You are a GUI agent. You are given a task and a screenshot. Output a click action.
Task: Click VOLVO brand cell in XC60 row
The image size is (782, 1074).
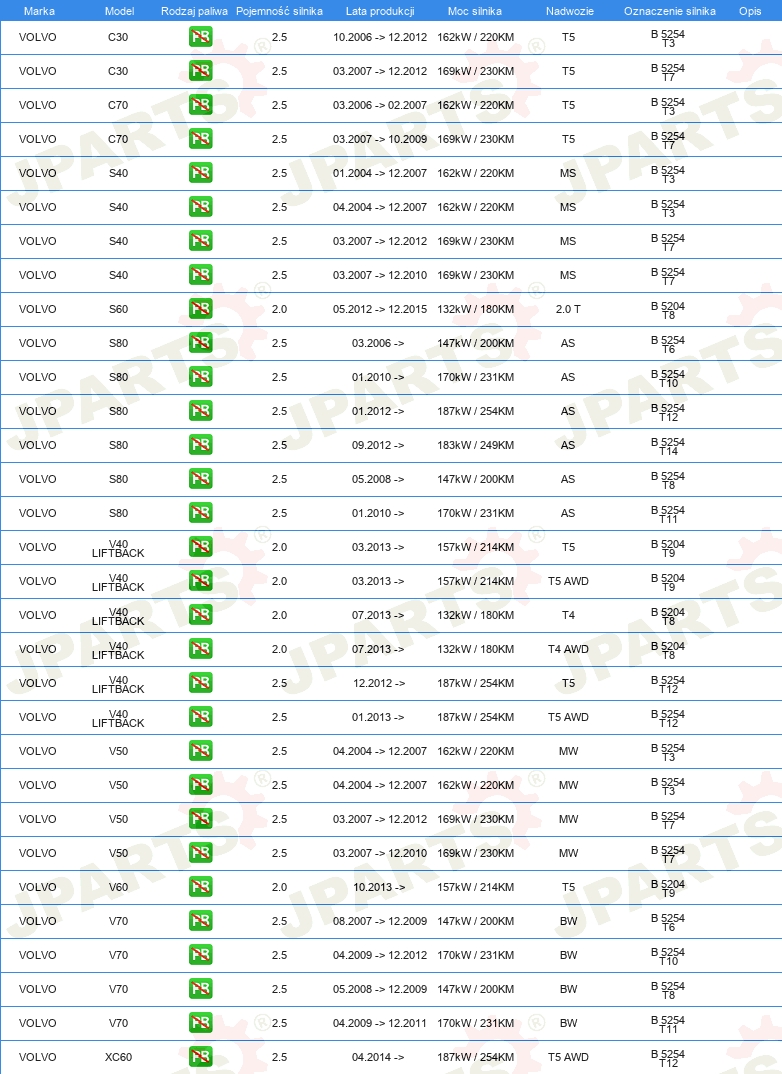38,1057
